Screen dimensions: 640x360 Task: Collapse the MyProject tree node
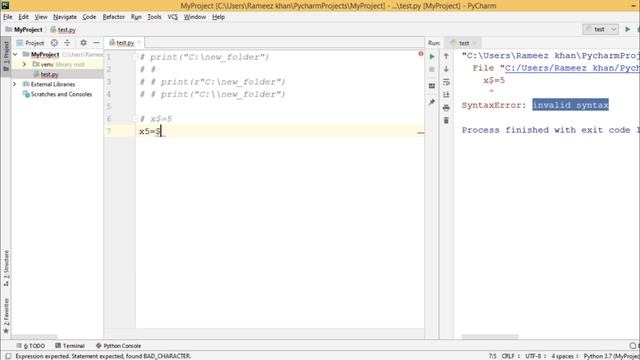pos(16,54)
